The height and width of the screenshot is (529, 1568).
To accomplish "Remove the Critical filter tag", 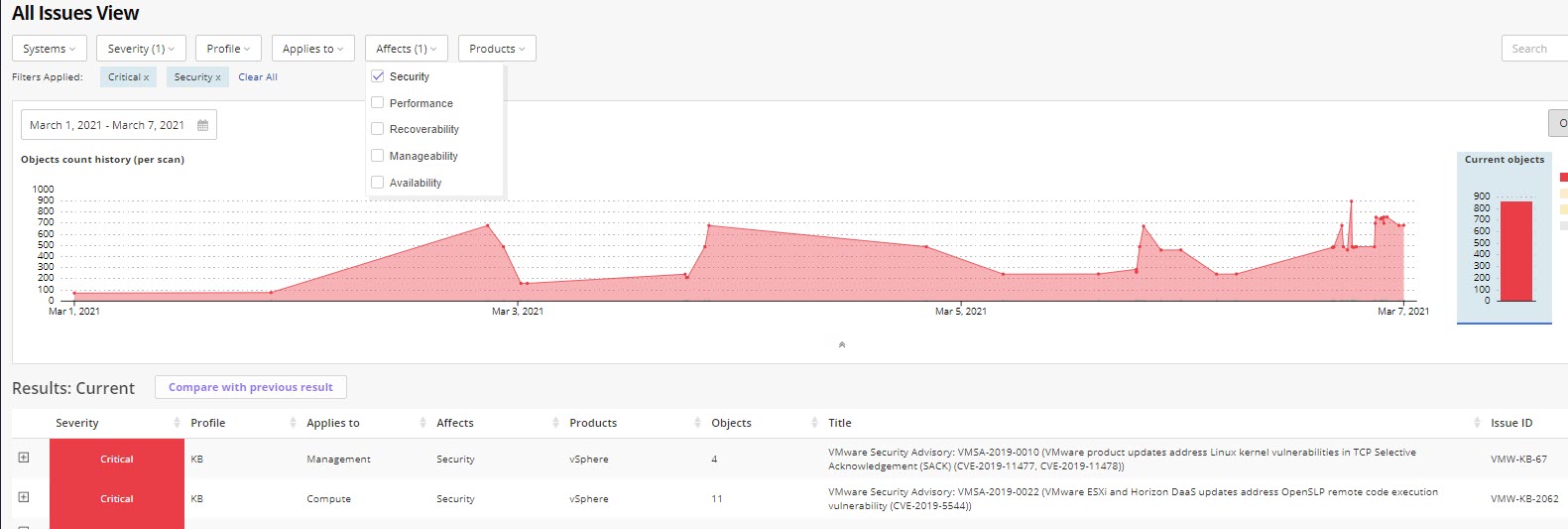I will pos(147,77).
